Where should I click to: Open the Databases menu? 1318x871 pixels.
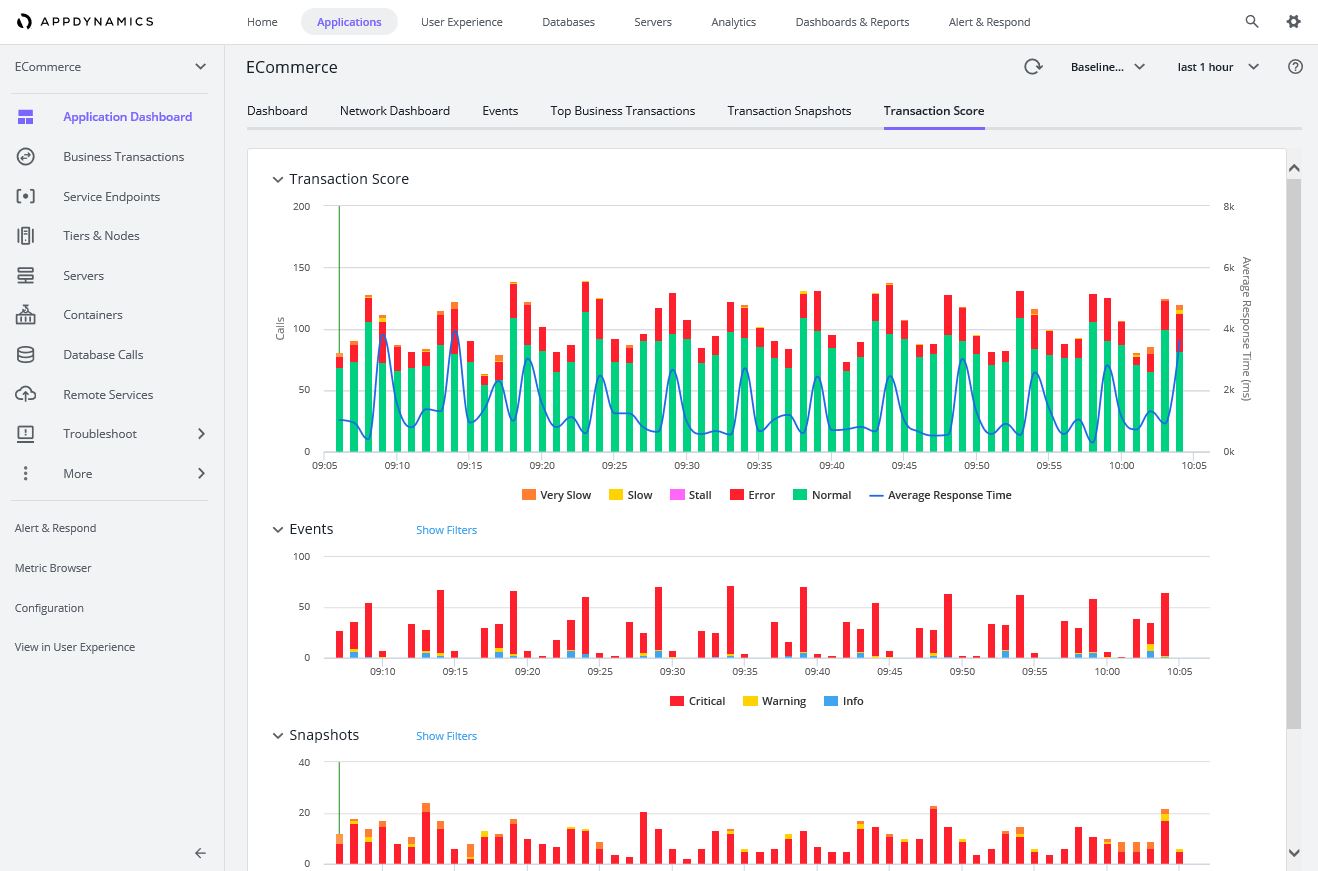coord(568,22)
